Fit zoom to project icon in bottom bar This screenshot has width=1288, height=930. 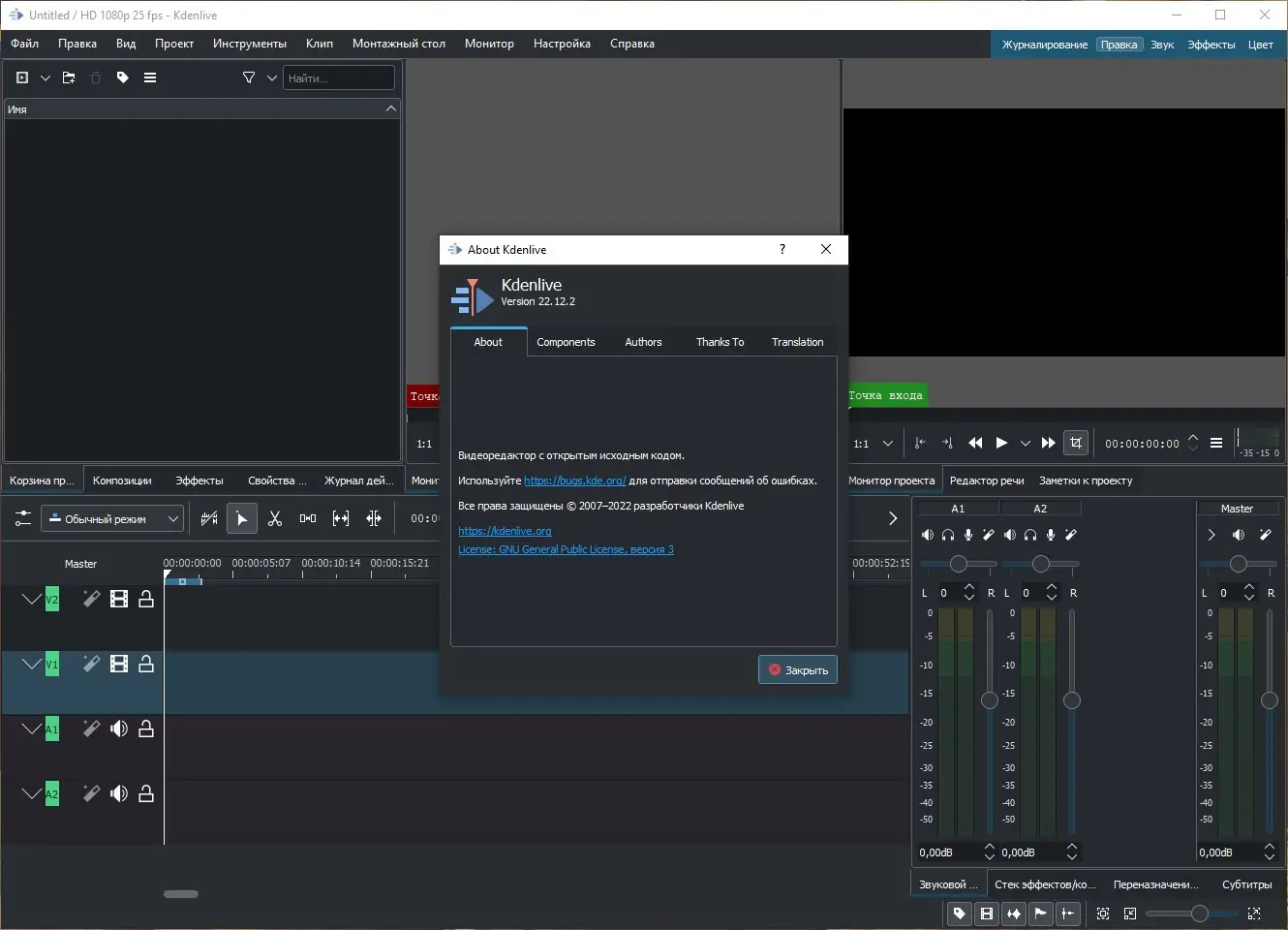pos(1103,913)
